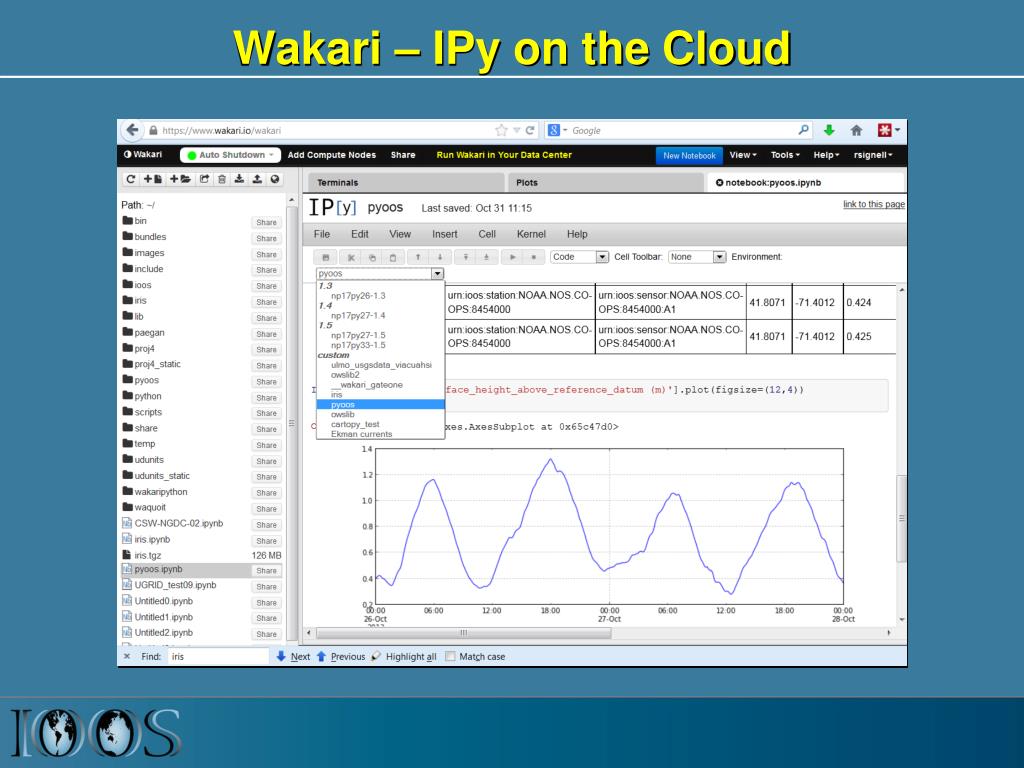
Task: Open the View dropdown in Wakari's black top bar
Action: [743, 155]
